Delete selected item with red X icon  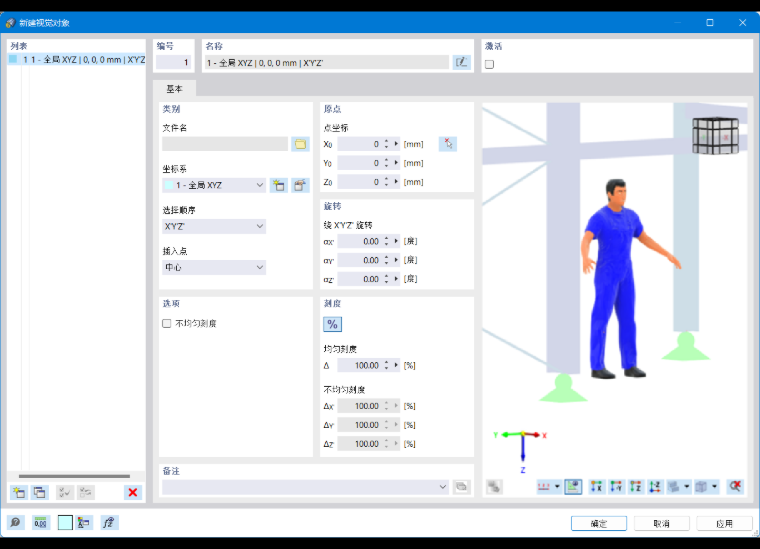(x=133, y=493)
